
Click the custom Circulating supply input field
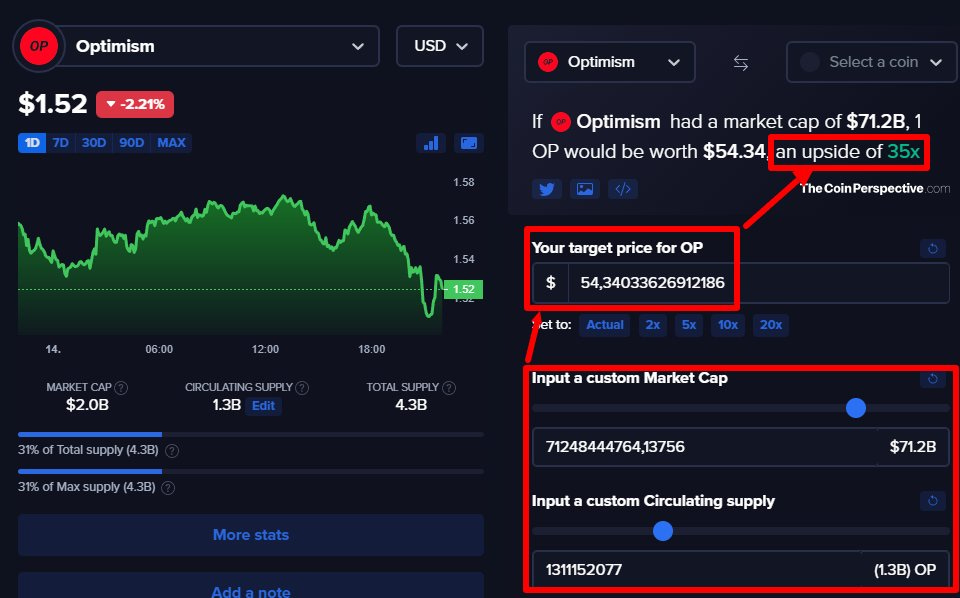(697, 569)
